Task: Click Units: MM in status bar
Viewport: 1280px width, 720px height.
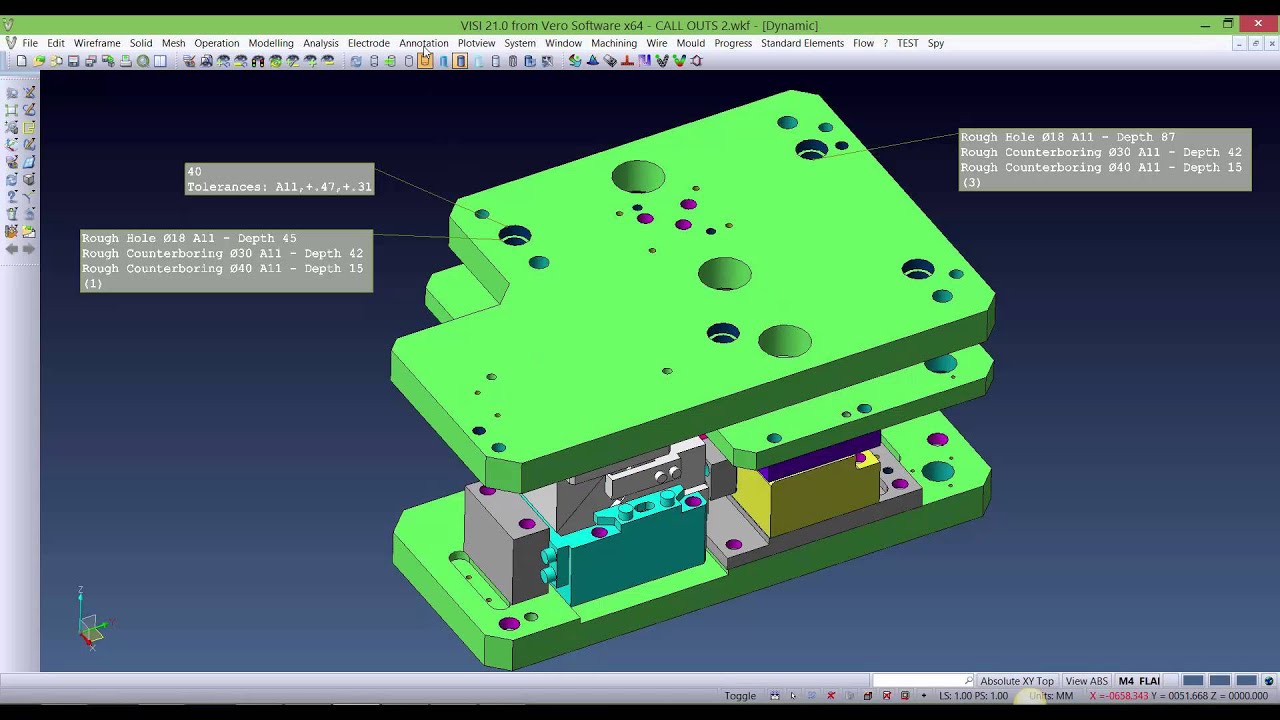Action: (1051, 696)
